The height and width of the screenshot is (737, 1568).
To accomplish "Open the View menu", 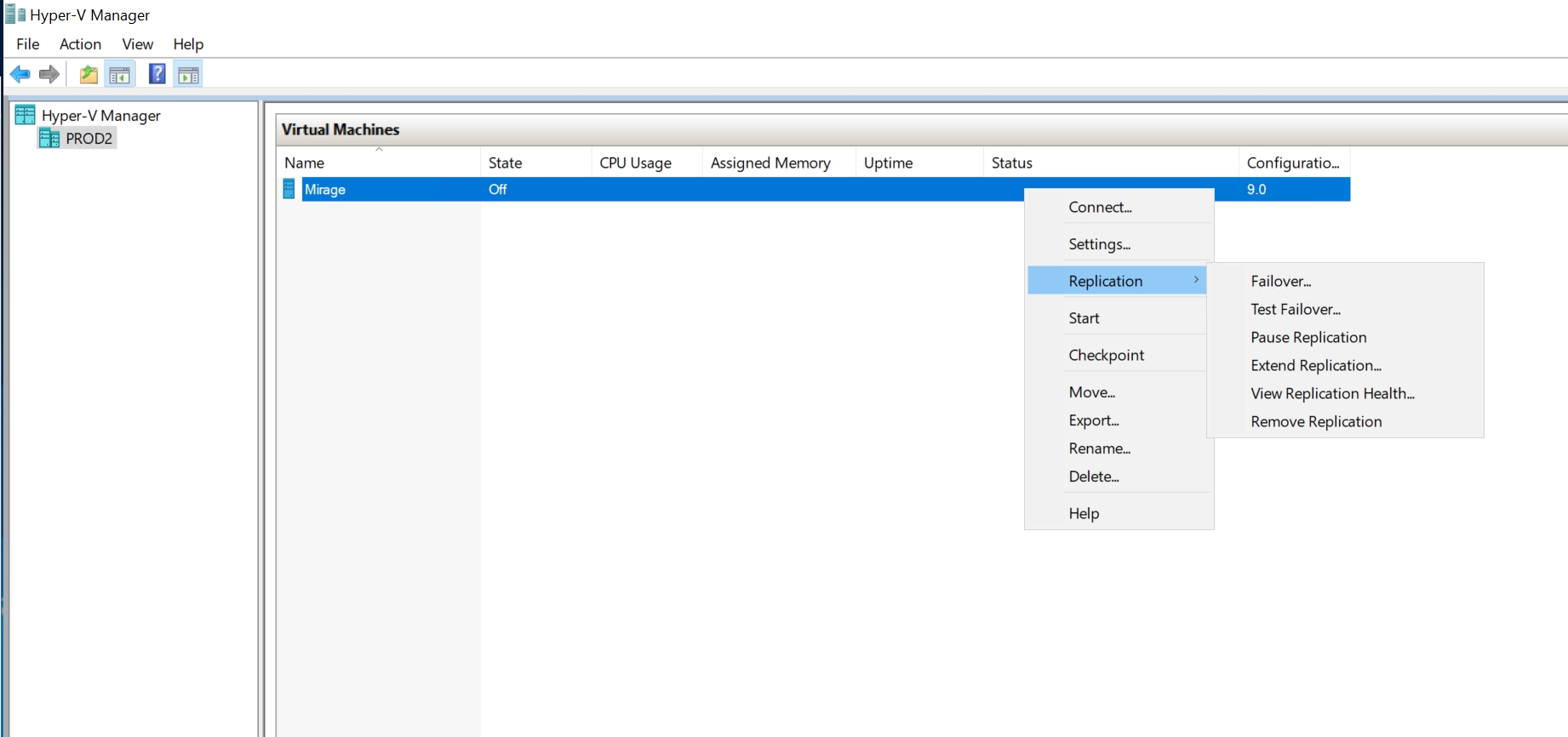I will [x=137, y=44].
